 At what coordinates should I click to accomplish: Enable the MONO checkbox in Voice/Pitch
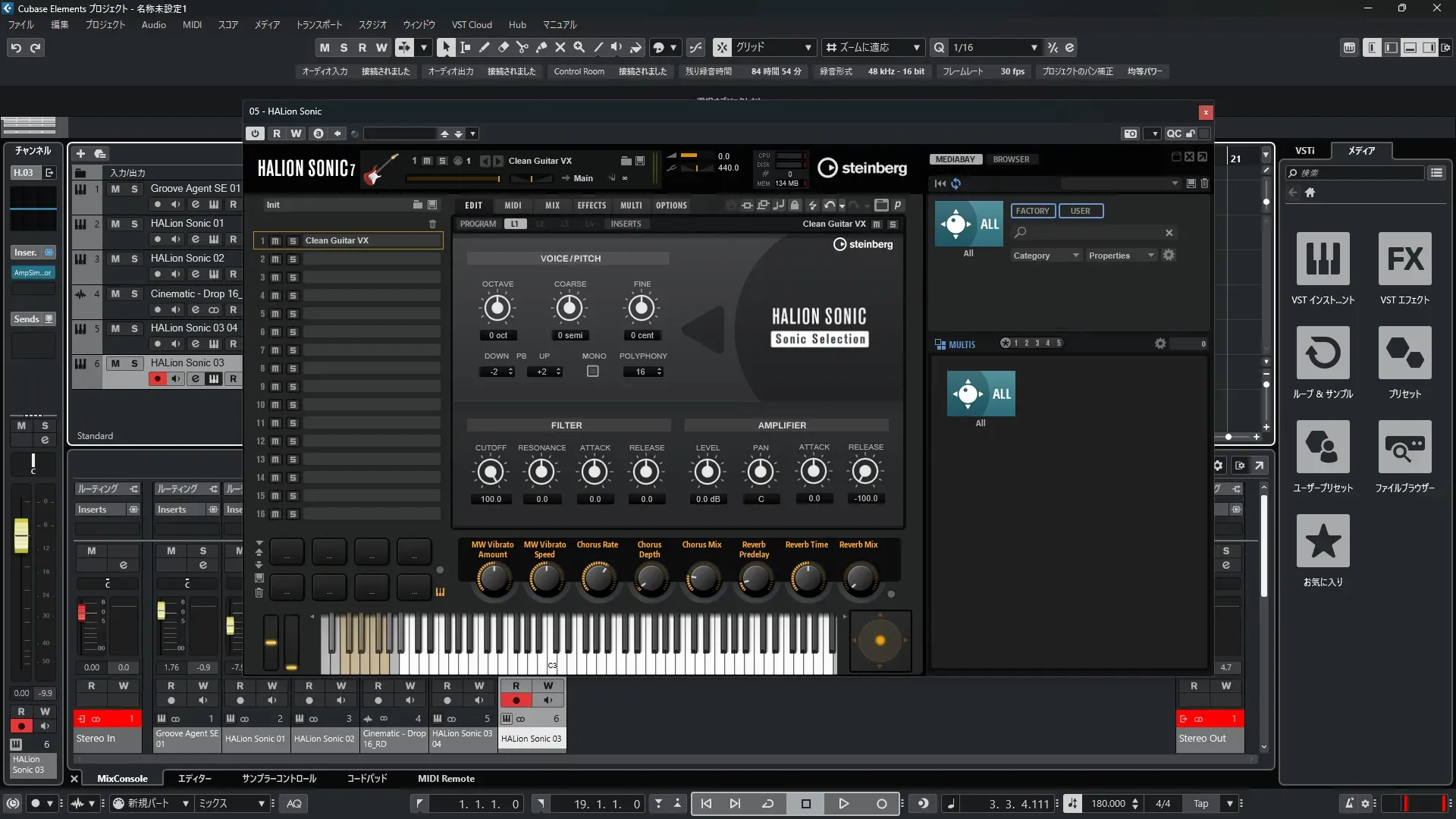[x=592, y=372]
